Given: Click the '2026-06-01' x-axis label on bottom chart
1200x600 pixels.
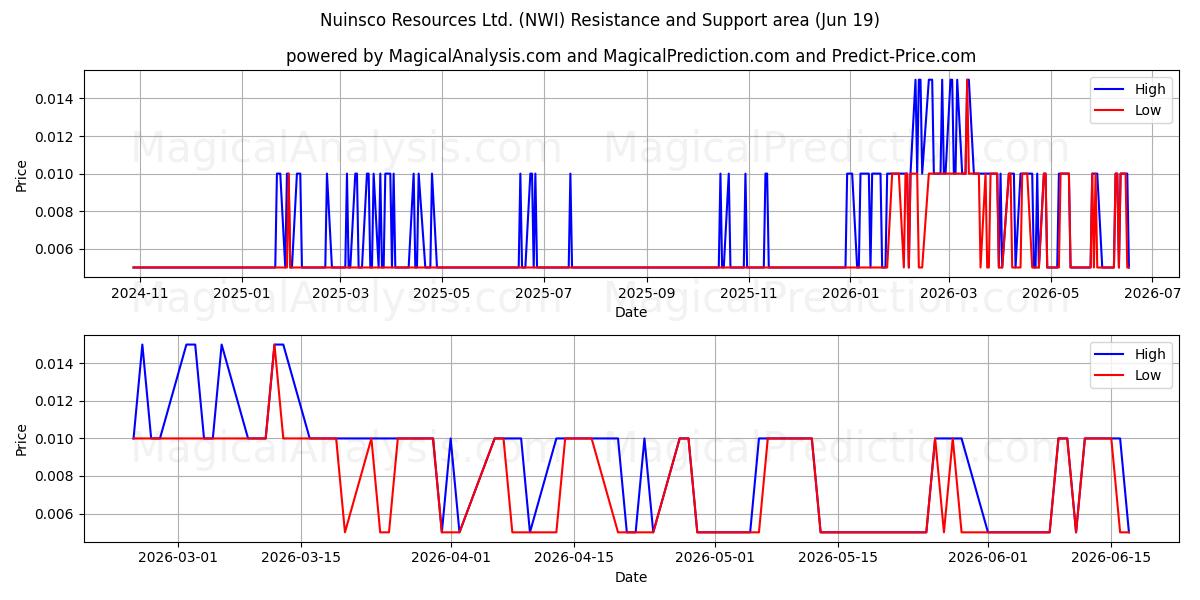Looking at the screenshot, I should pyautogui.click(x=988, y=558).
